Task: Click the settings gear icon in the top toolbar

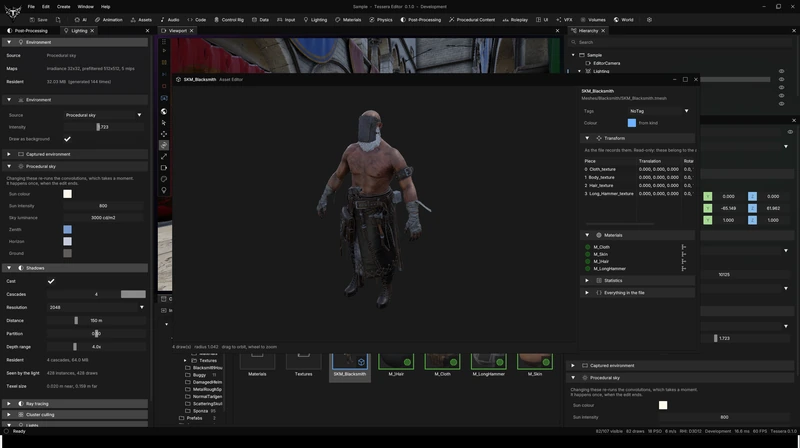Action: point(649,20)
